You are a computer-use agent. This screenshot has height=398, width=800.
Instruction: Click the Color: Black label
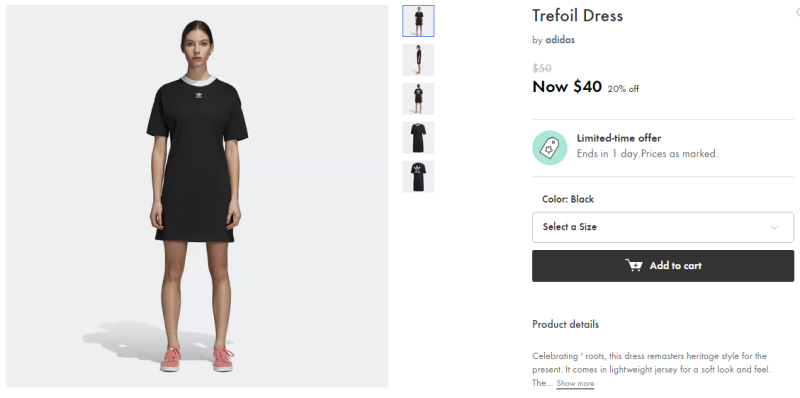tap(568, 199)
